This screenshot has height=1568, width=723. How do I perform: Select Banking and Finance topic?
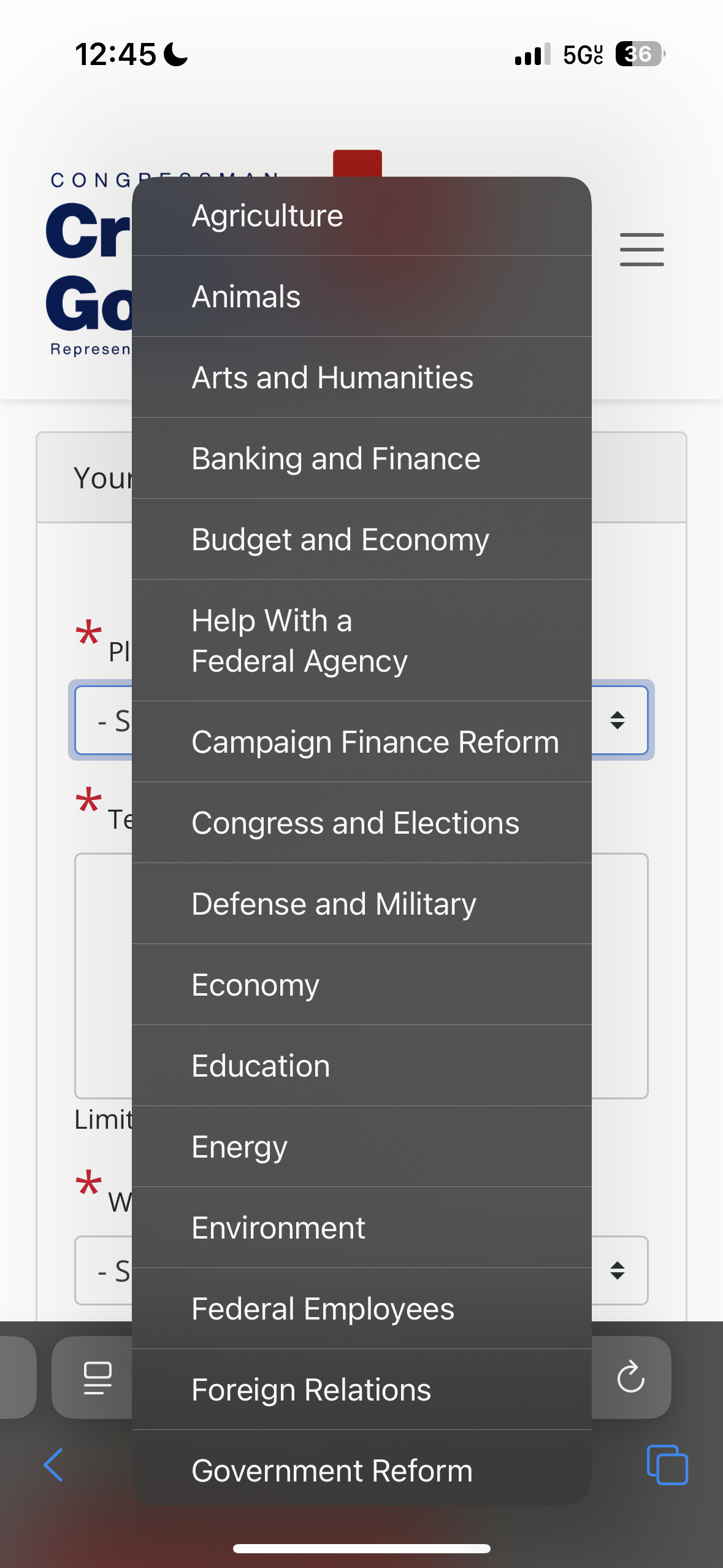coord(362,459)
